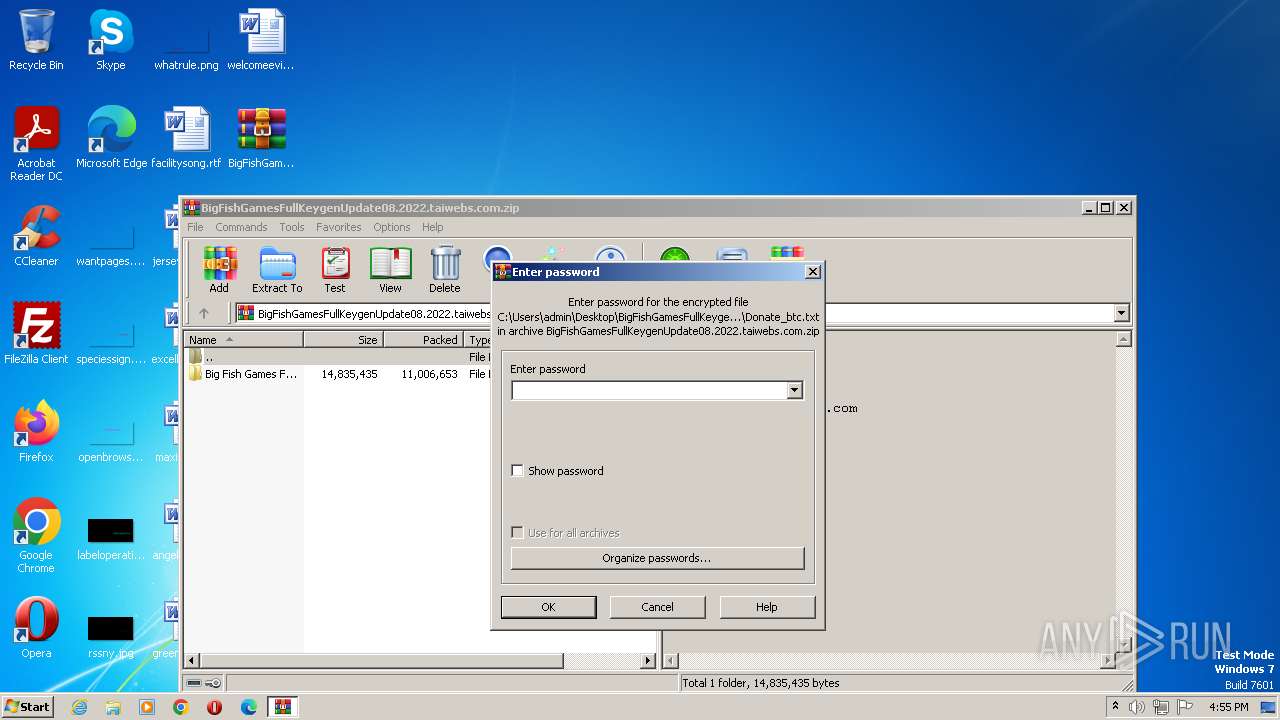Click Help button in password dialog
This screenshot has width=1280, height=720.
click(767, 607)
